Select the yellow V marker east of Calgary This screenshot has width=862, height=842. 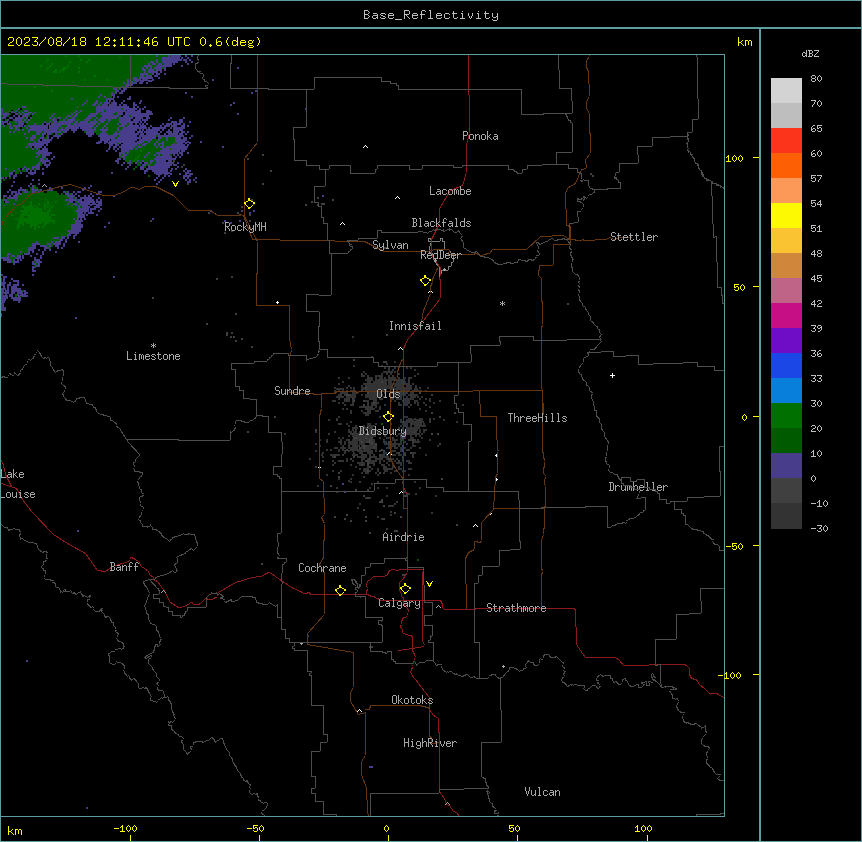(x=429, y=584)
